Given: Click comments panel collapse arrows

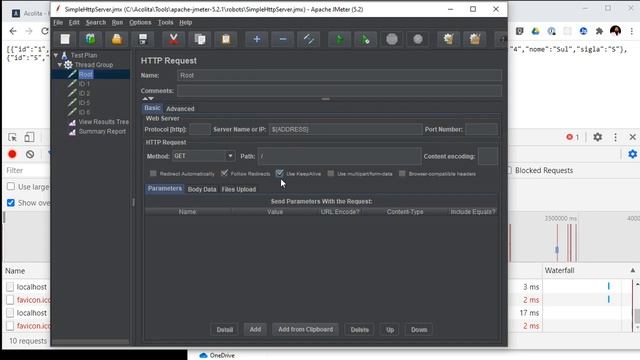Looking at the screenshot, I should coord(148,99).
